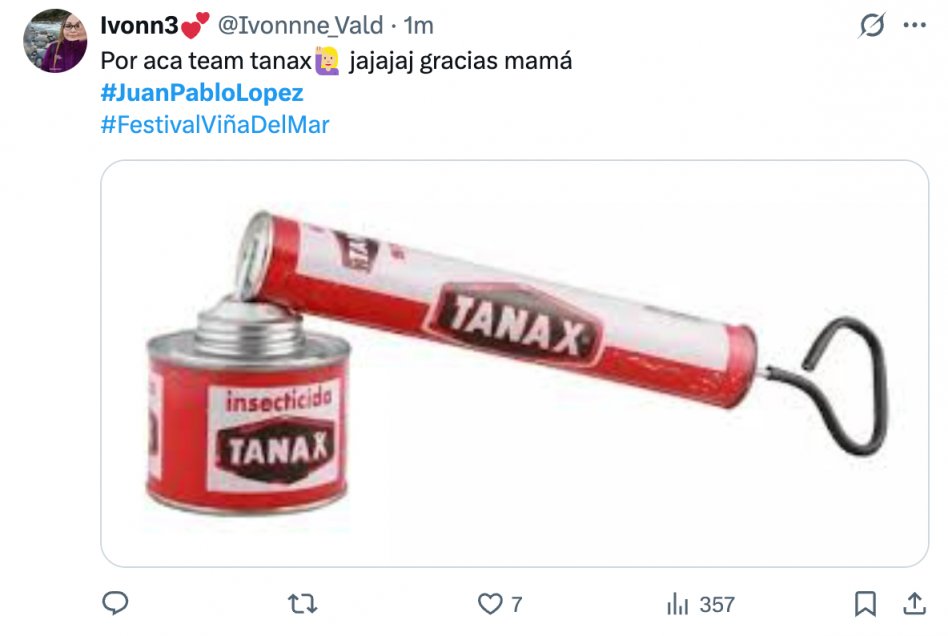This screenshot has width=948, height=636.
Task: Click the like count 7
Action: 516,604
